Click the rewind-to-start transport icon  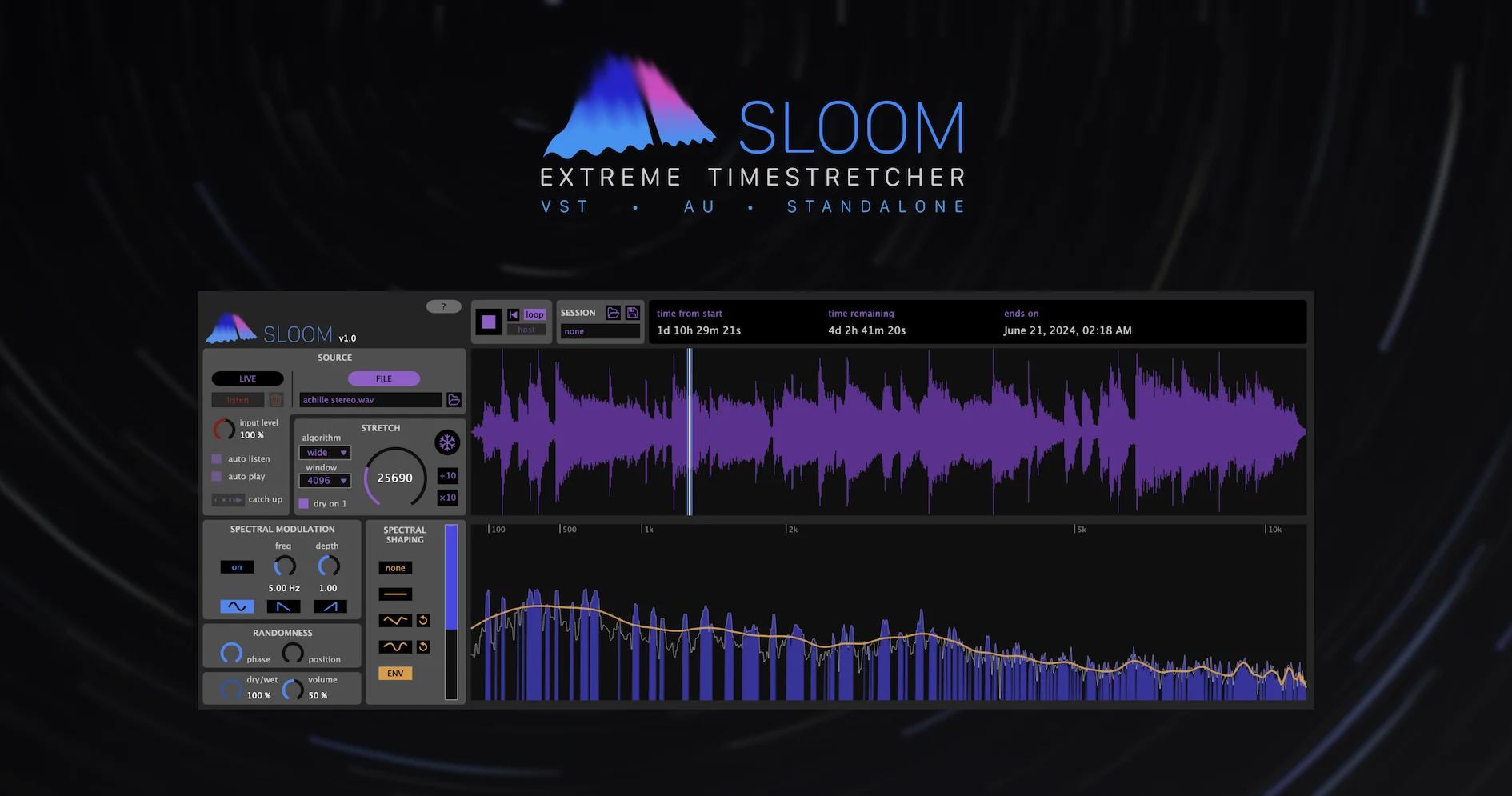point(513,315)
